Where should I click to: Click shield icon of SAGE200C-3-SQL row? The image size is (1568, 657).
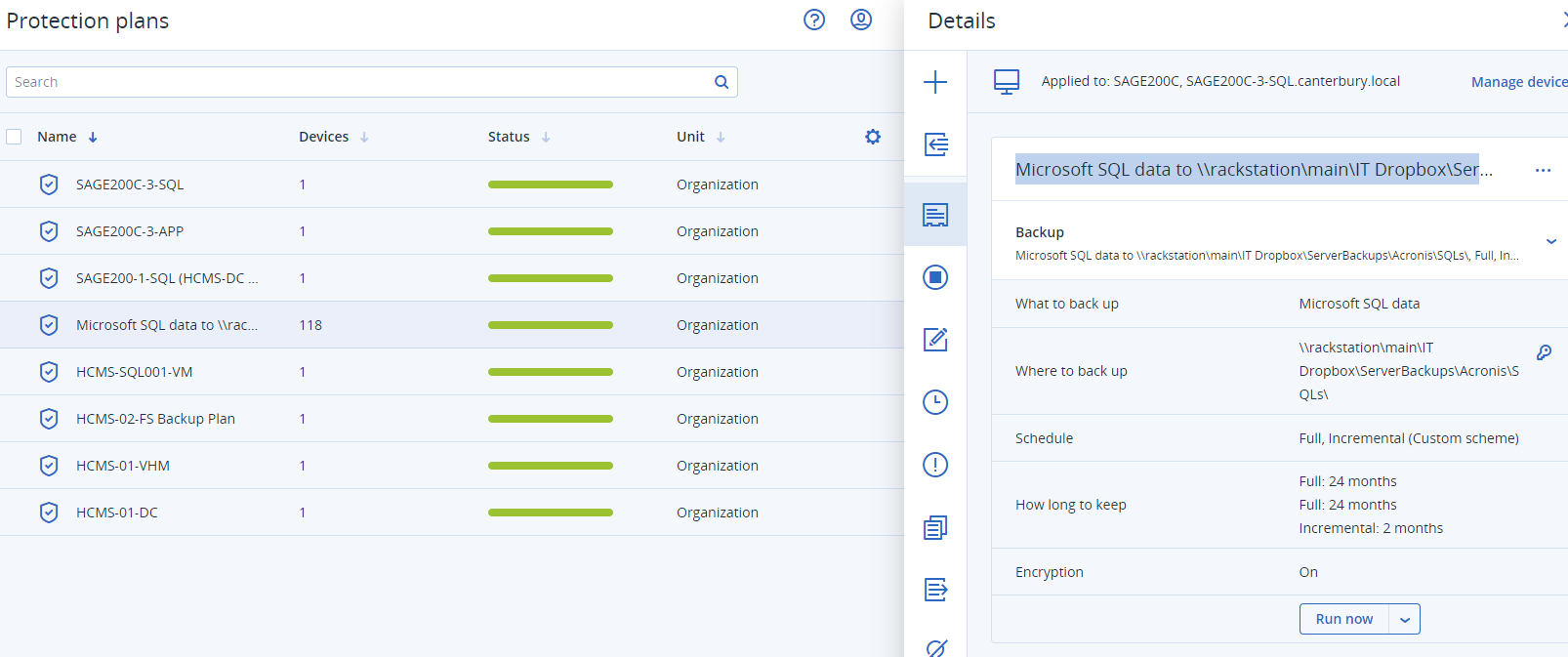49,185
